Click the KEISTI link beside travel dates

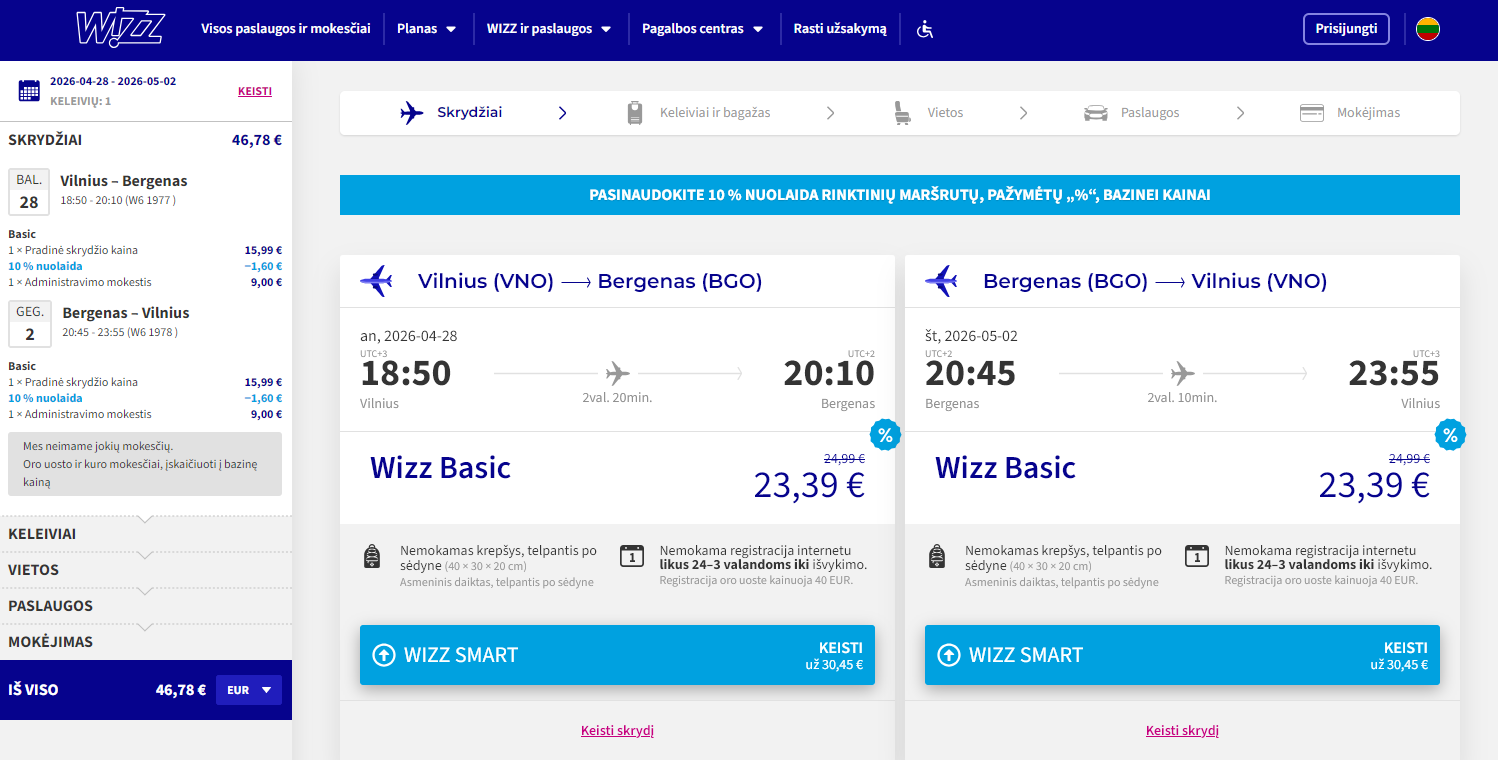click(x=254, y=91)
